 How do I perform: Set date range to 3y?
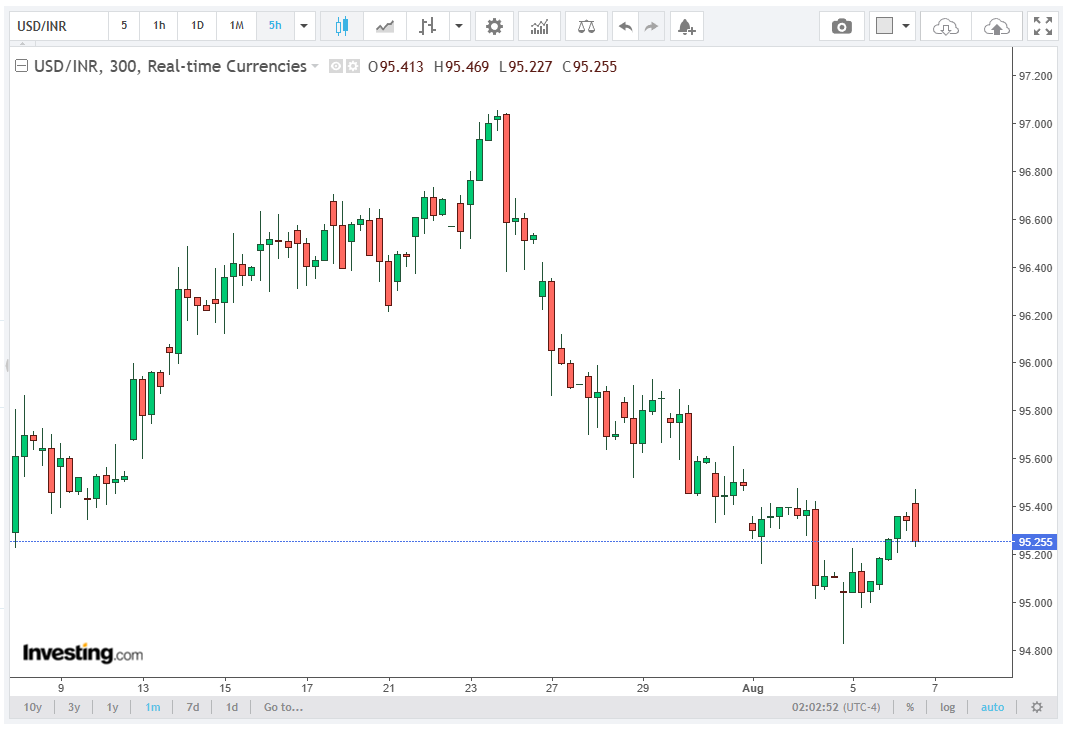(74, 707)
